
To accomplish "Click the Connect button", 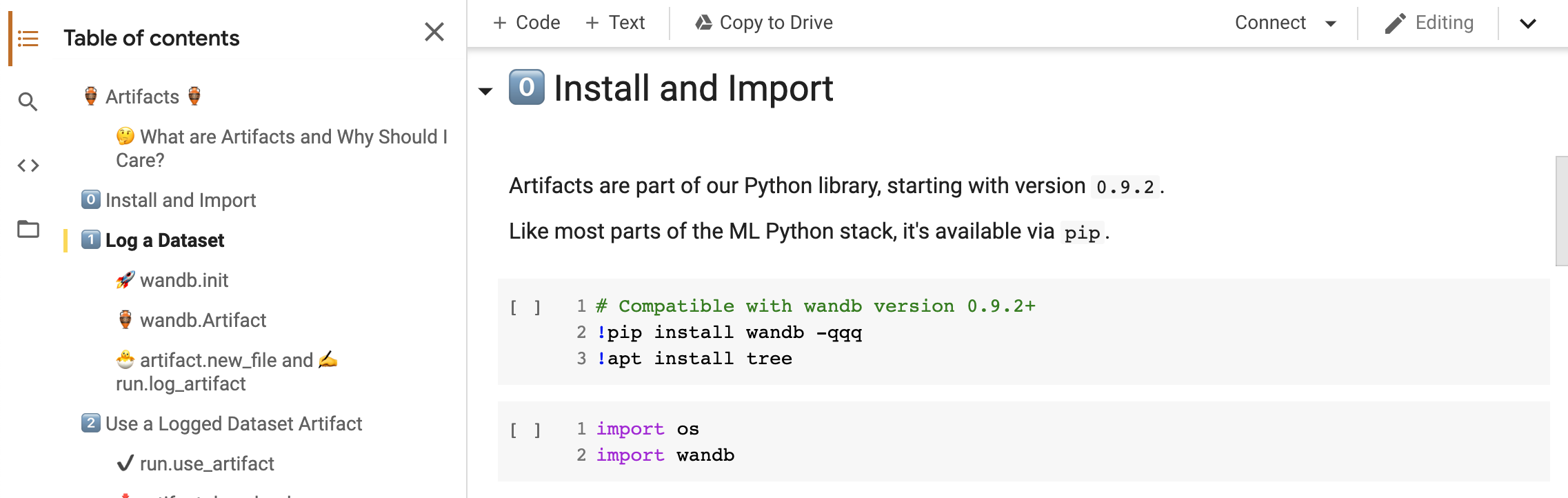I will tap(1270, 23).
